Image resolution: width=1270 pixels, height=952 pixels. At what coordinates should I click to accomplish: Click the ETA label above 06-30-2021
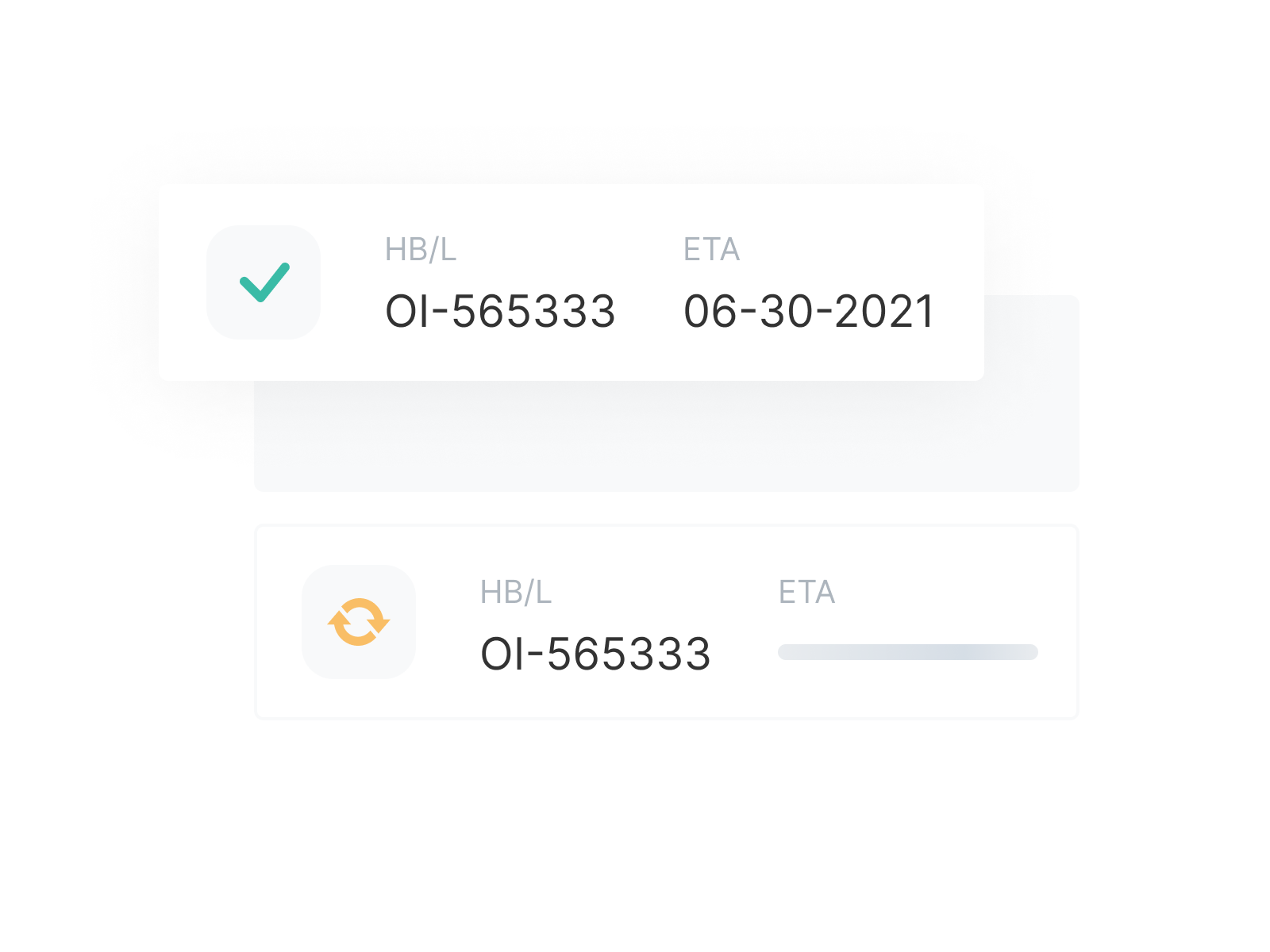(711, 250)
